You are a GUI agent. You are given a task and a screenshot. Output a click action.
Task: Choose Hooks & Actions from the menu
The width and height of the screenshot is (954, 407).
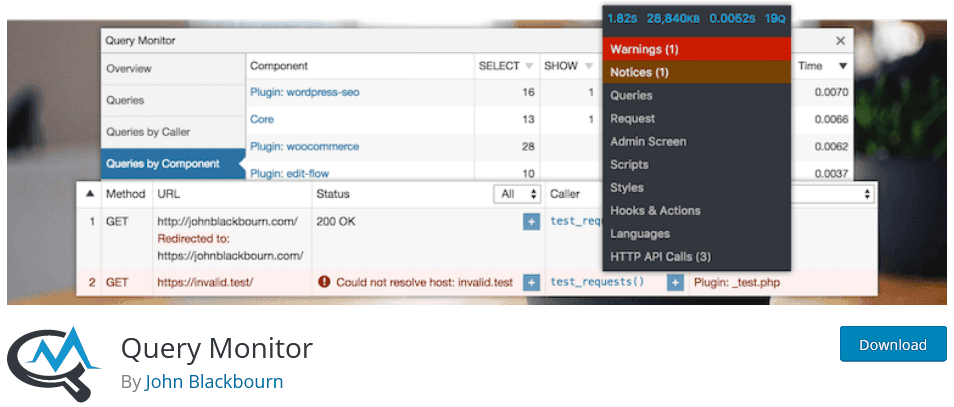click(x=655, y=211)
